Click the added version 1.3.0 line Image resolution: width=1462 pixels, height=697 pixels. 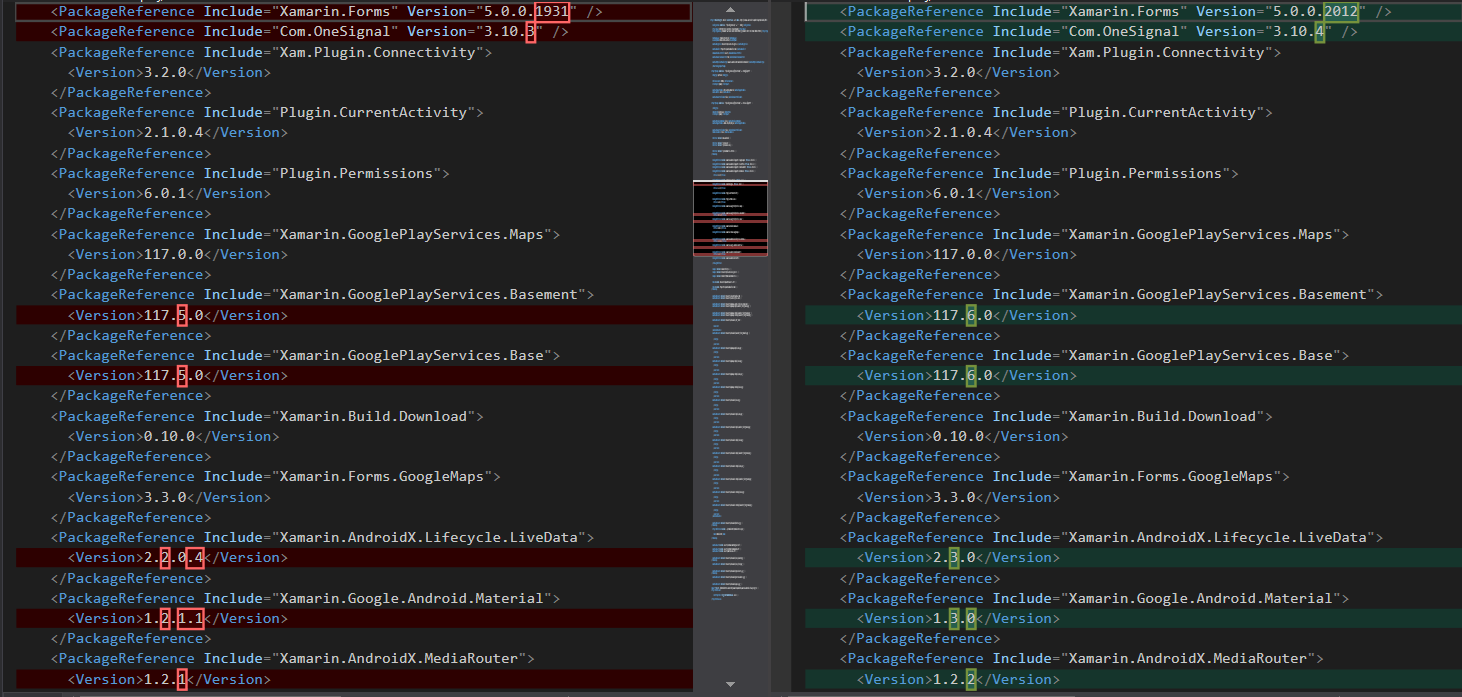click(1133, 618)
